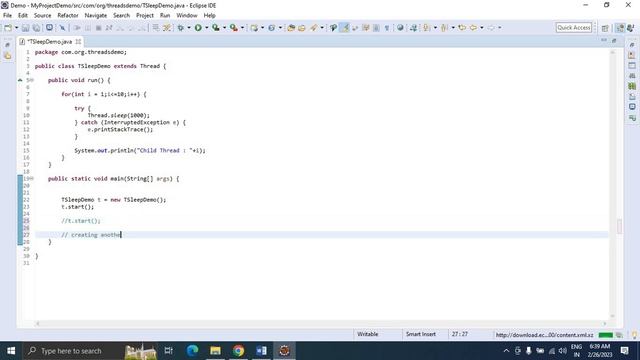Open the New file dropdown arrow
This screenshot has width=640, height=360.
coord(17,28)
